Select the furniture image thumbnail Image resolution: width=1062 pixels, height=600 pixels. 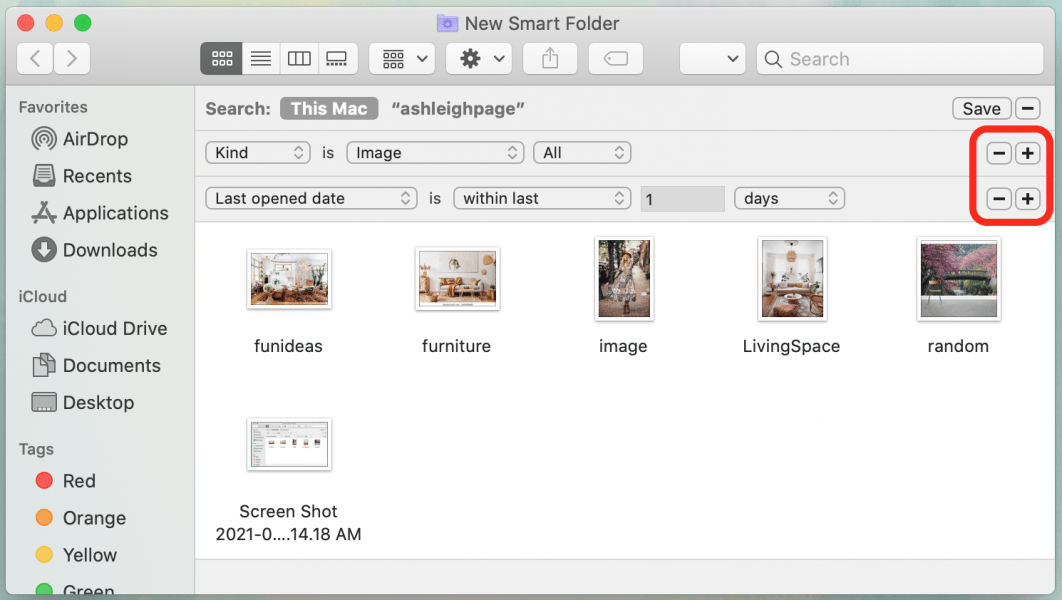click(x=457, y=279)
